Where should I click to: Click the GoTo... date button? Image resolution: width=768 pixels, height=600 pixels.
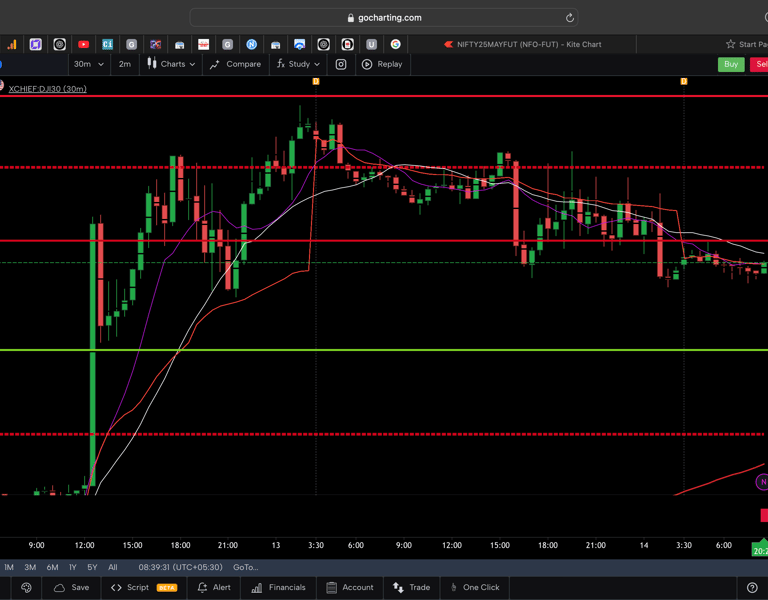click(x=245, y=567)
